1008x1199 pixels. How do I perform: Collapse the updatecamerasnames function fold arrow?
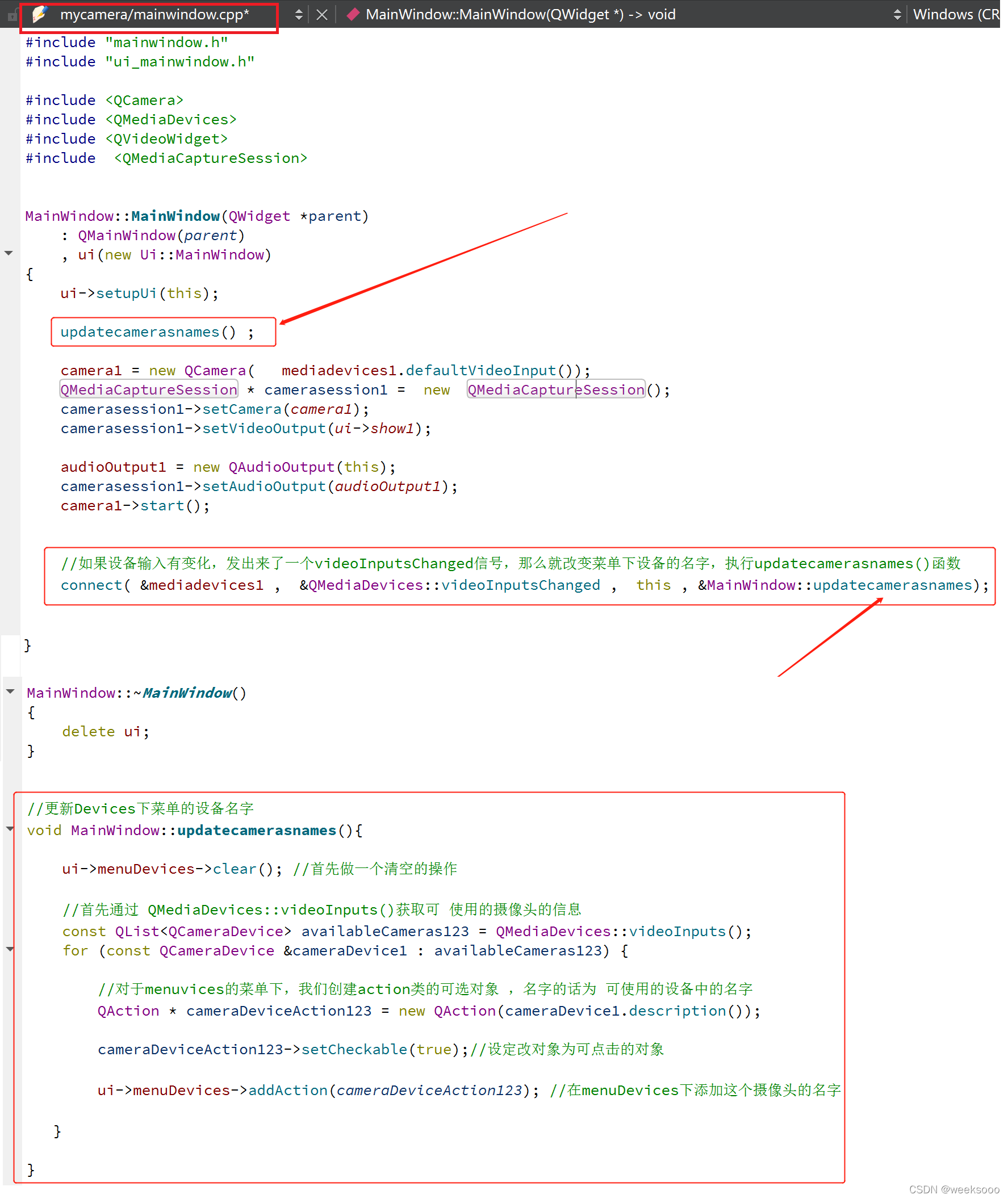click(x=10, y=829)
